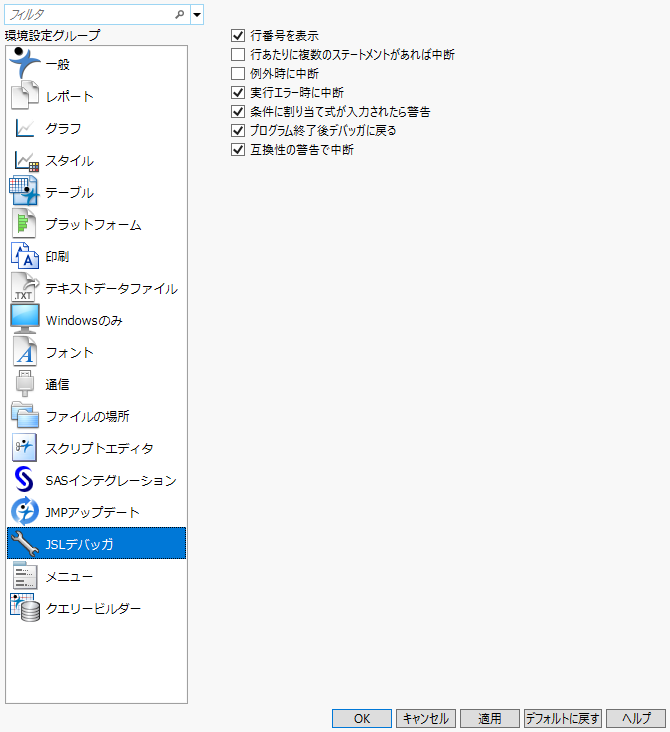Select the ファイルの場所 folder icon
Viewport: 670px width, 732px height.
tap(25, 415)
